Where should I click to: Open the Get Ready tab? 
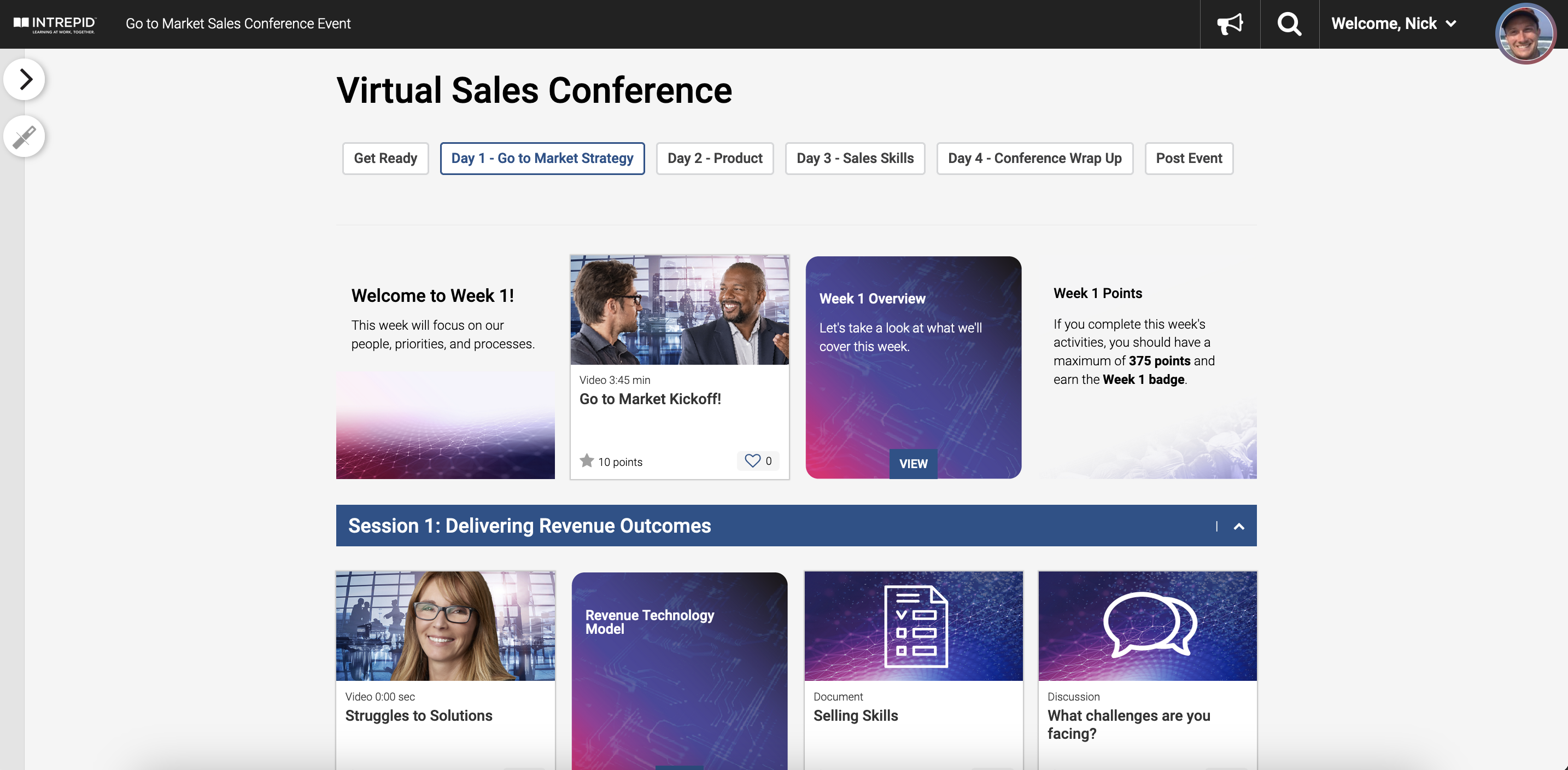coord(385,158)
